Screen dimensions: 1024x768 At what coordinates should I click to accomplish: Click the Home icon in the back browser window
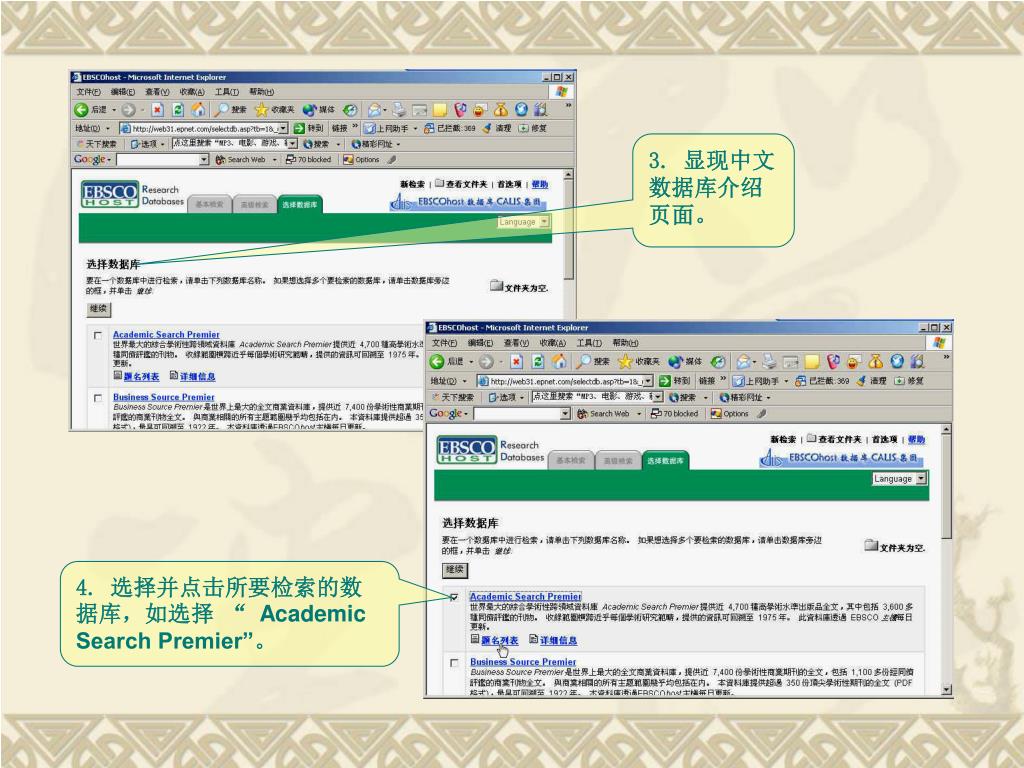pyautogui.click(x=198, y=110)
